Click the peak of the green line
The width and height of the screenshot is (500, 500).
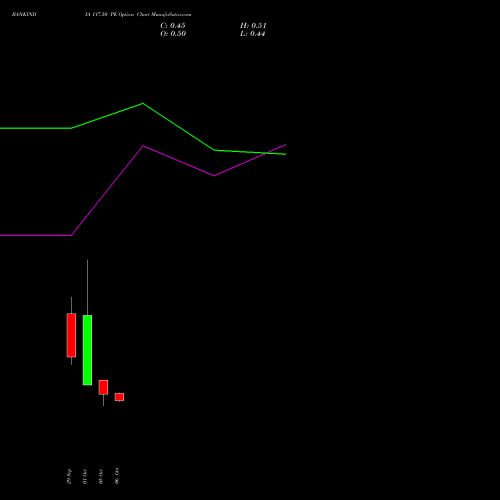point(143,104)
